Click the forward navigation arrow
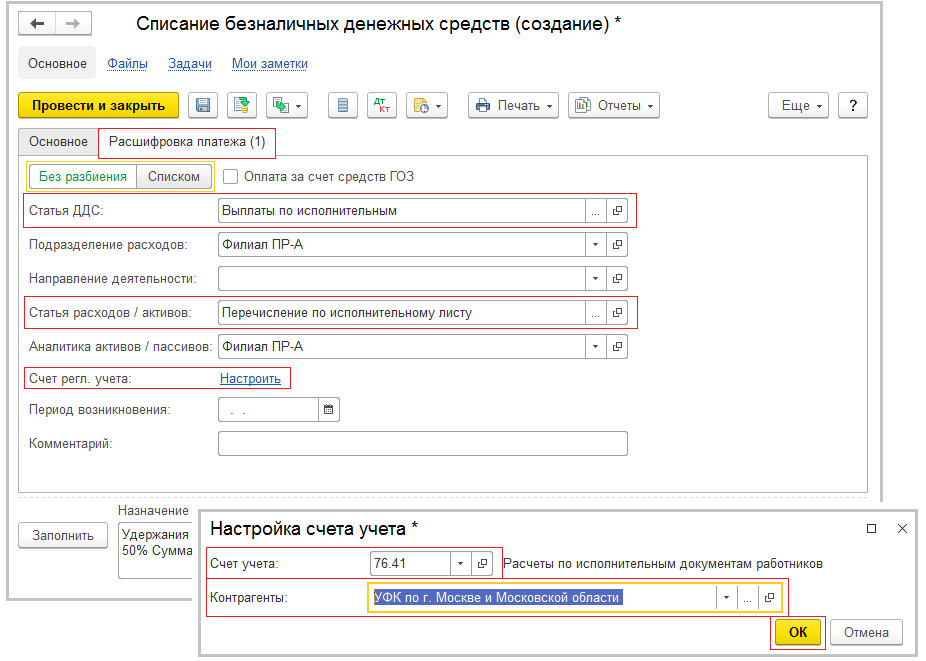Viewport: 926px width, 661px height. (72, 24)
